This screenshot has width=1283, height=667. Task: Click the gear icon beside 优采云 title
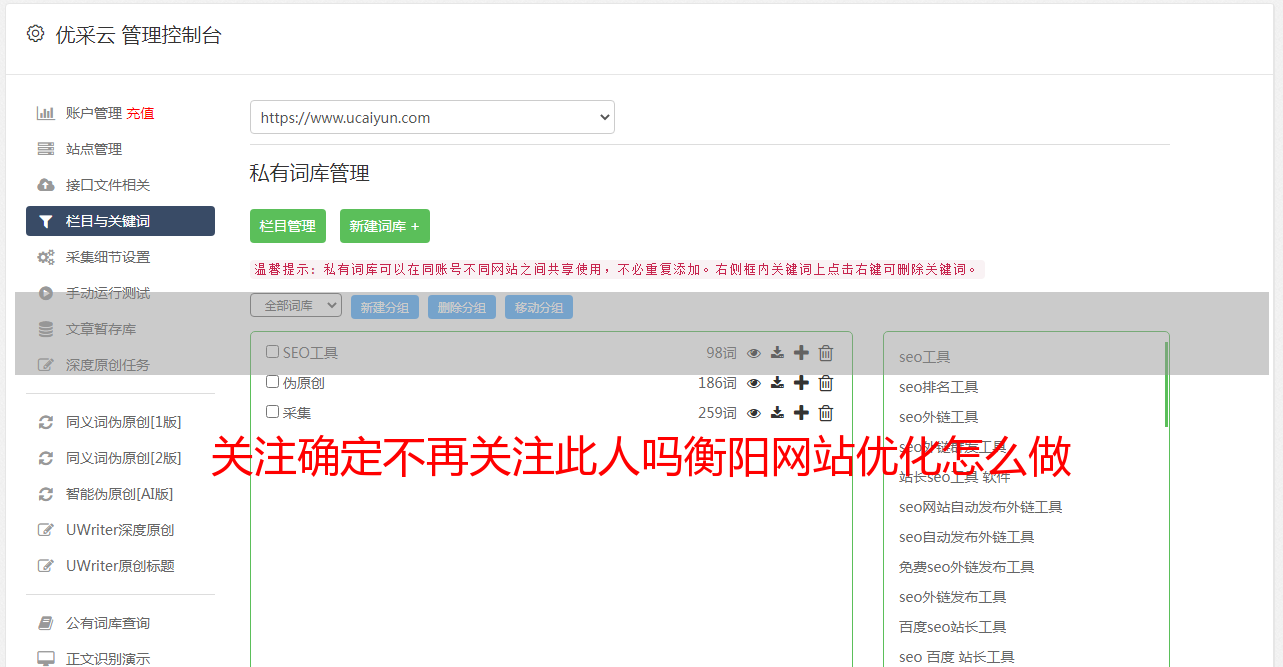35,34
